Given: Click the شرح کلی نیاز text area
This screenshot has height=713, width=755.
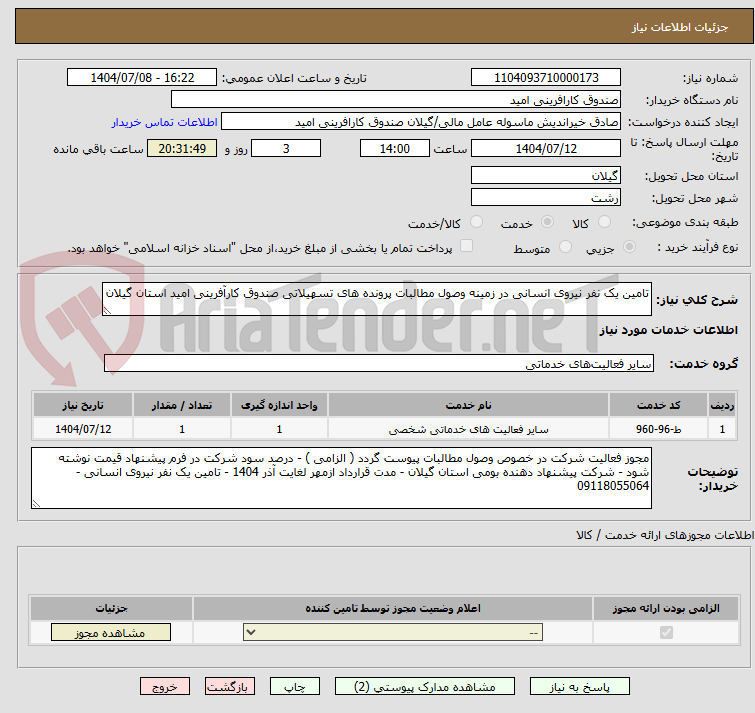Looking at the screenshot, I should coord(377,299).
